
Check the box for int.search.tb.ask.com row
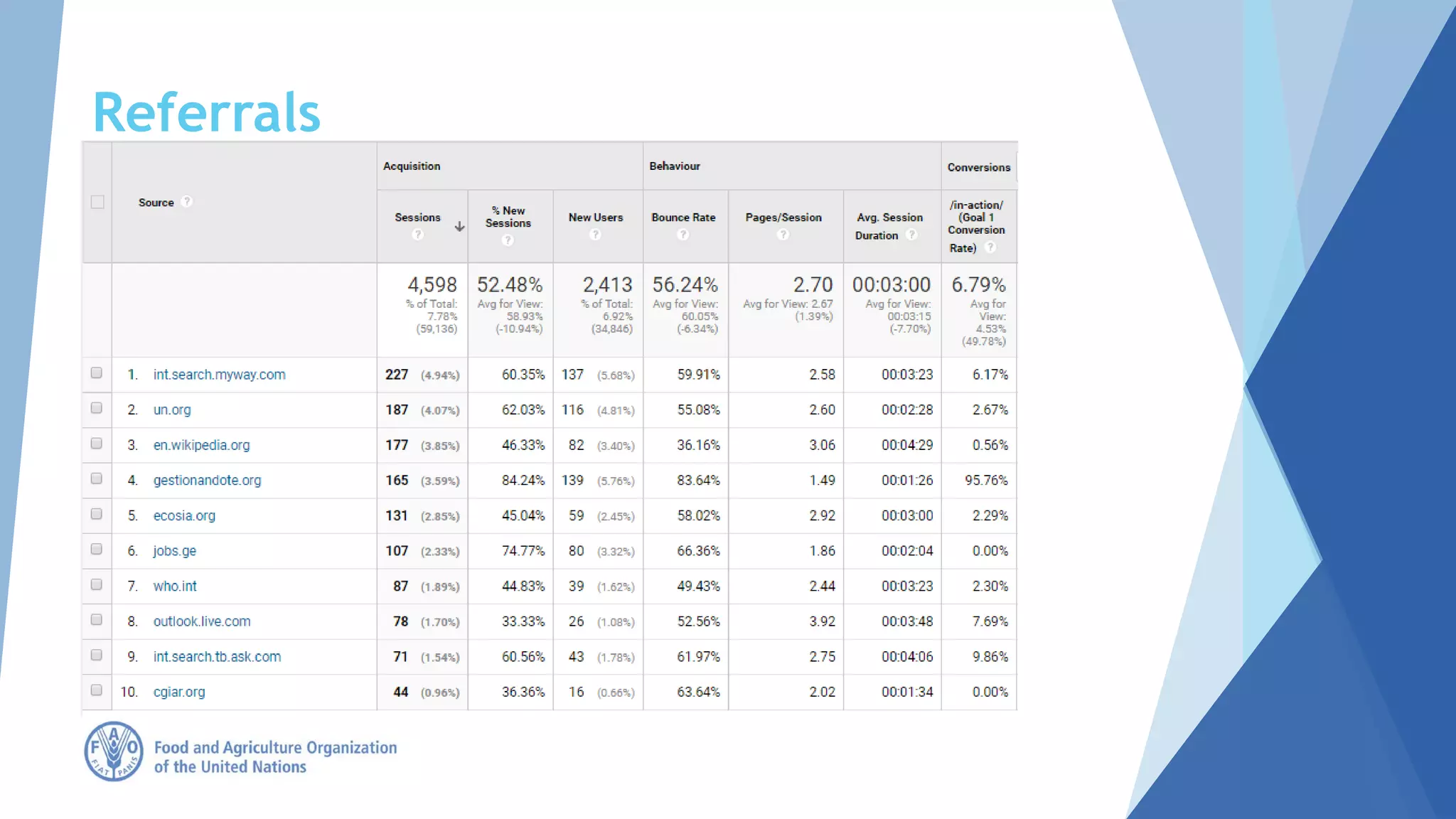coord(97,655)
